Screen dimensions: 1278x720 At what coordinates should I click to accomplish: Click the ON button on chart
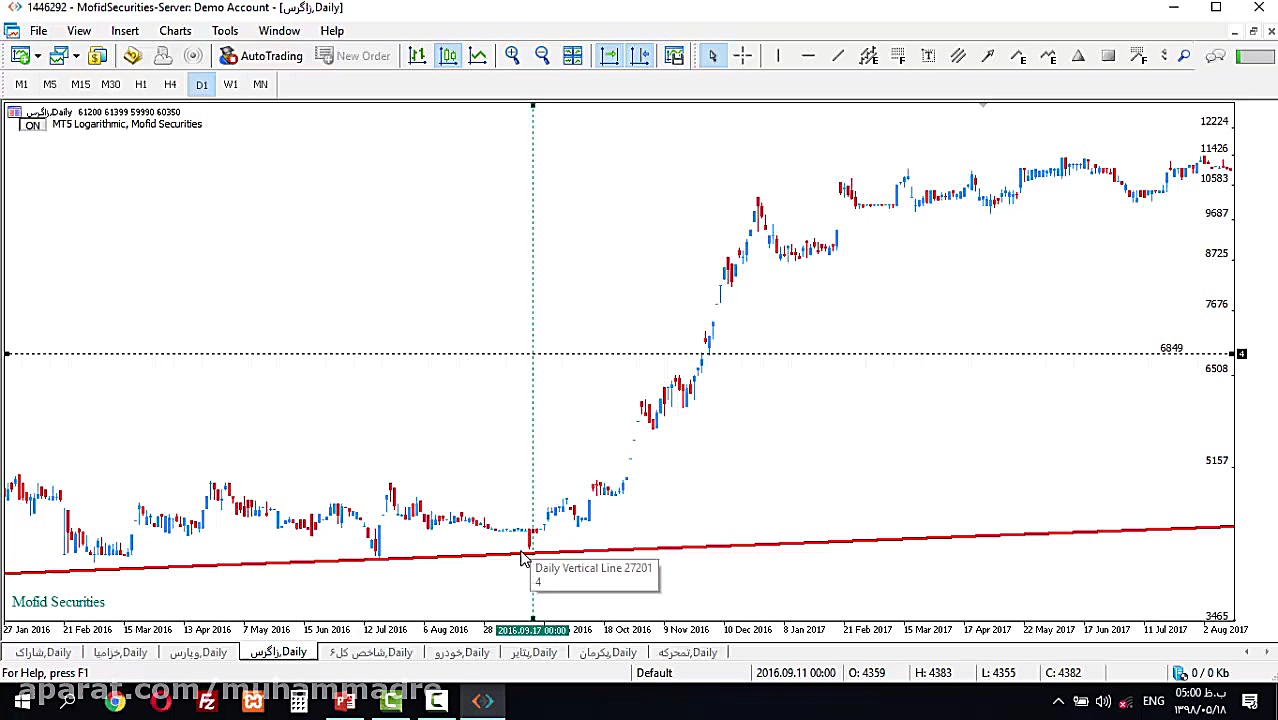32,125
